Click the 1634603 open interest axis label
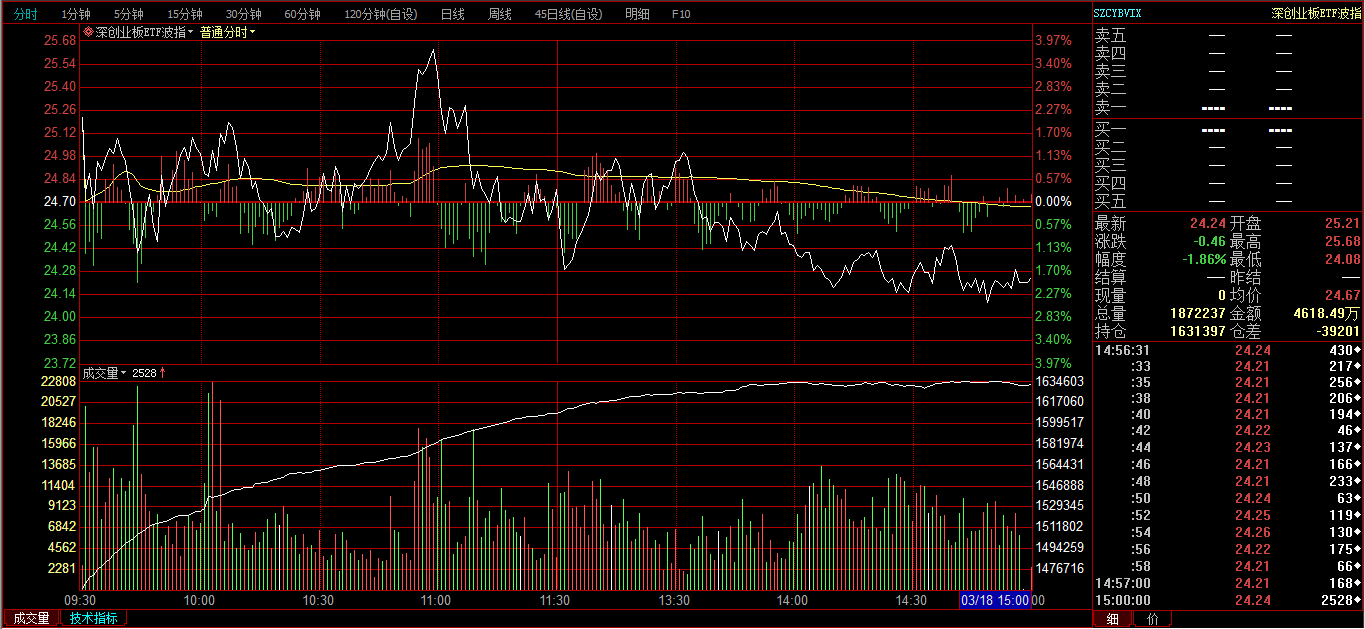The width and height of the screenshot is (1365, 629). (1060, 382)
